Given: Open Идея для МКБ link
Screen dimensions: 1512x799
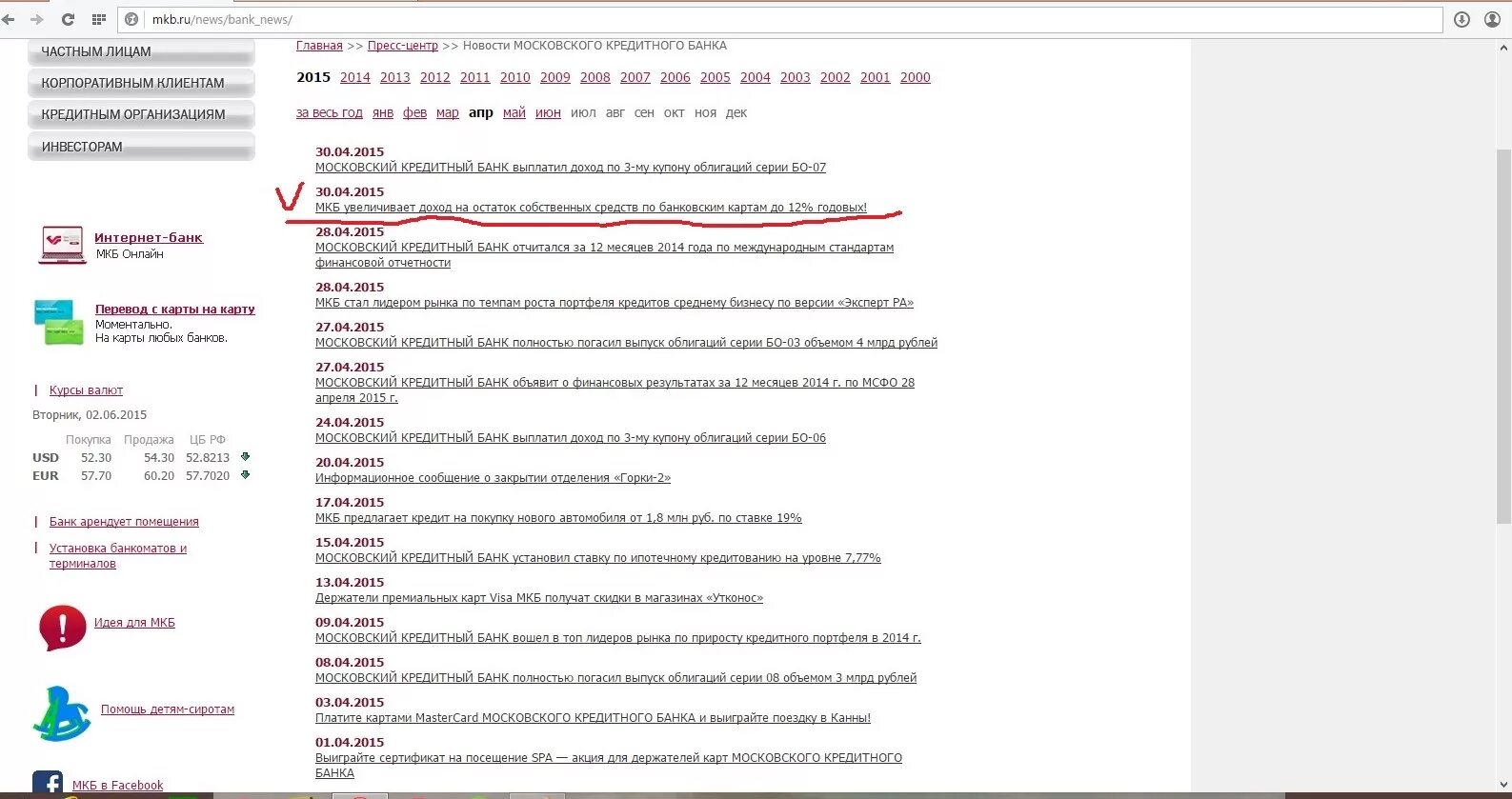Looking at the screenshot, I should point(134,623).
